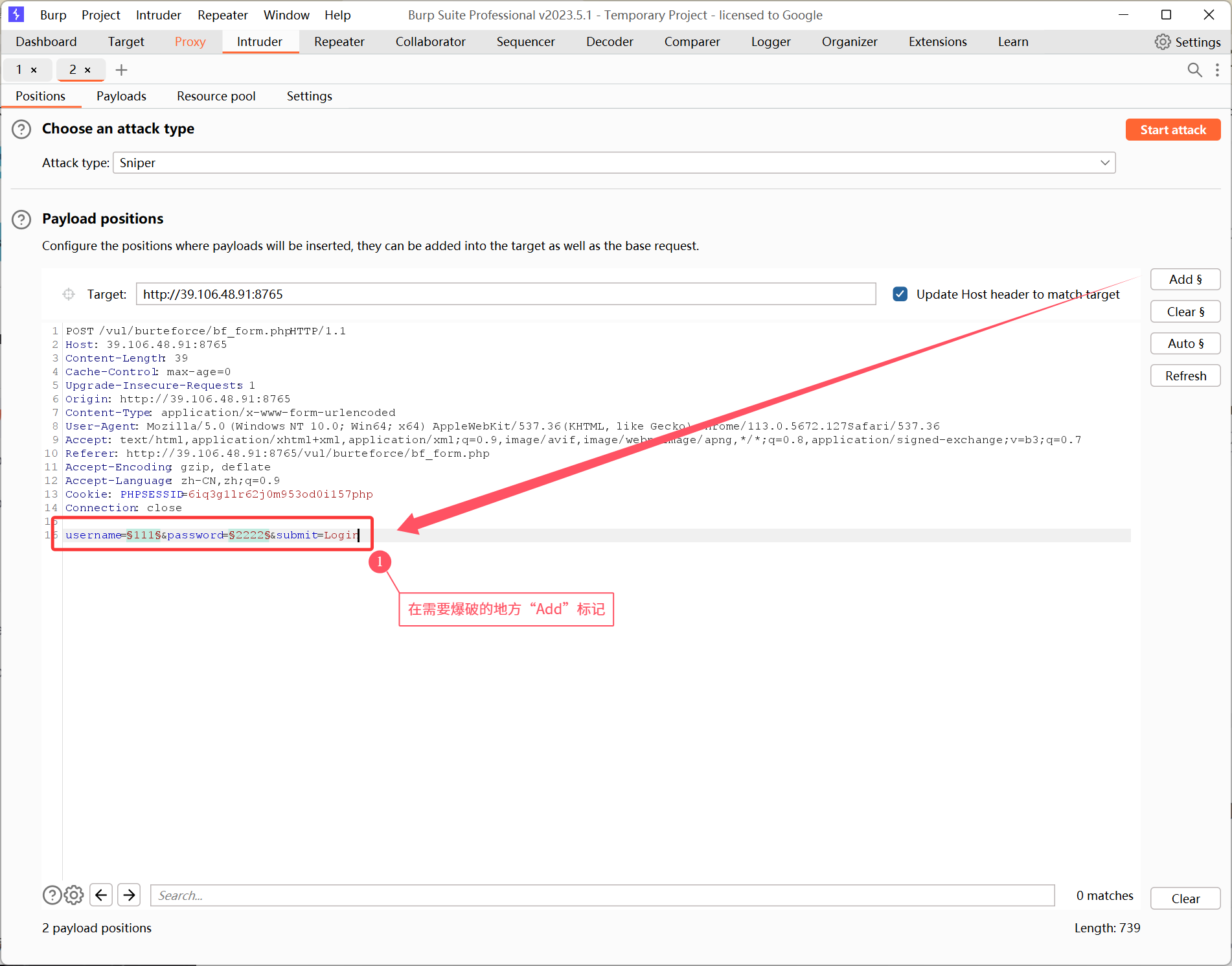Open the Learn tab
1232x966 pixels.
coord(1013,42)
